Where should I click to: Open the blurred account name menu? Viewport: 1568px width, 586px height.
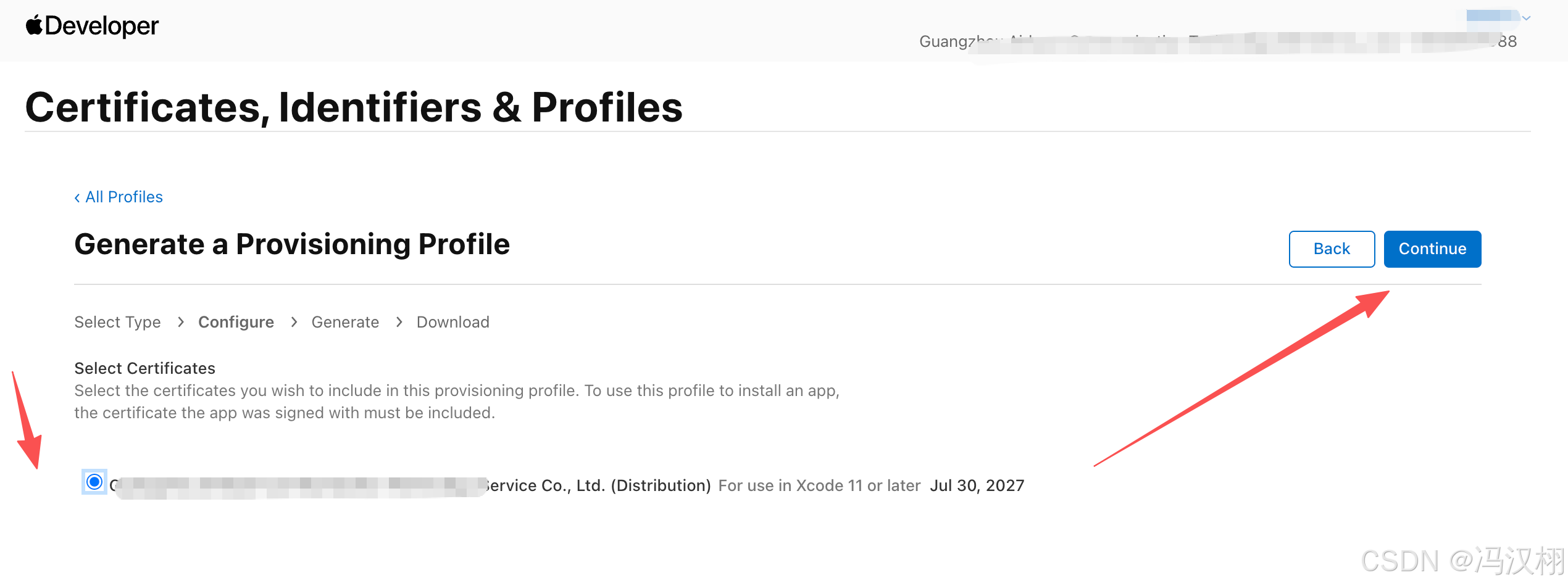click(x=1492, y=17)
